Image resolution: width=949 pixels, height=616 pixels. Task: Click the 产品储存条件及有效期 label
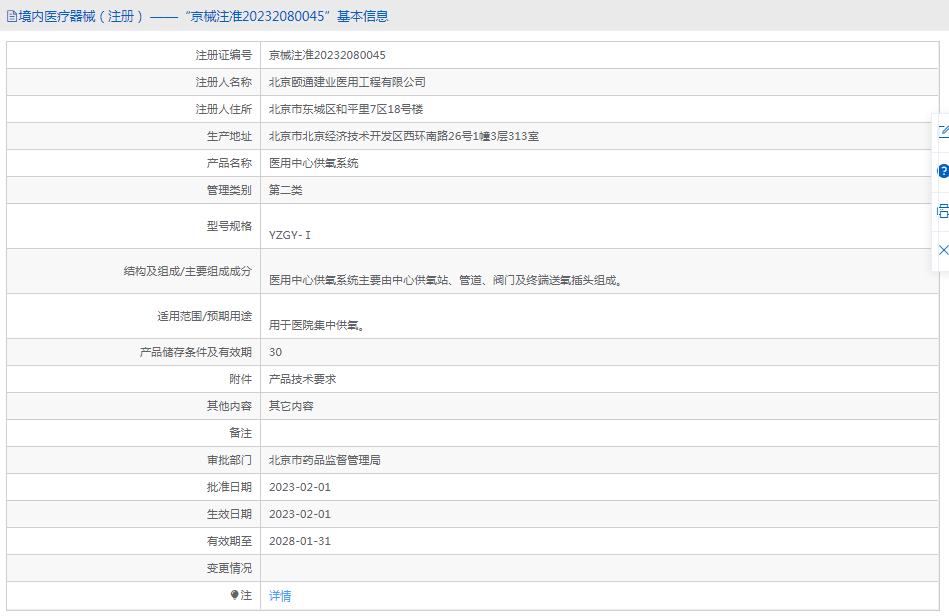click(x=195, y=352)
